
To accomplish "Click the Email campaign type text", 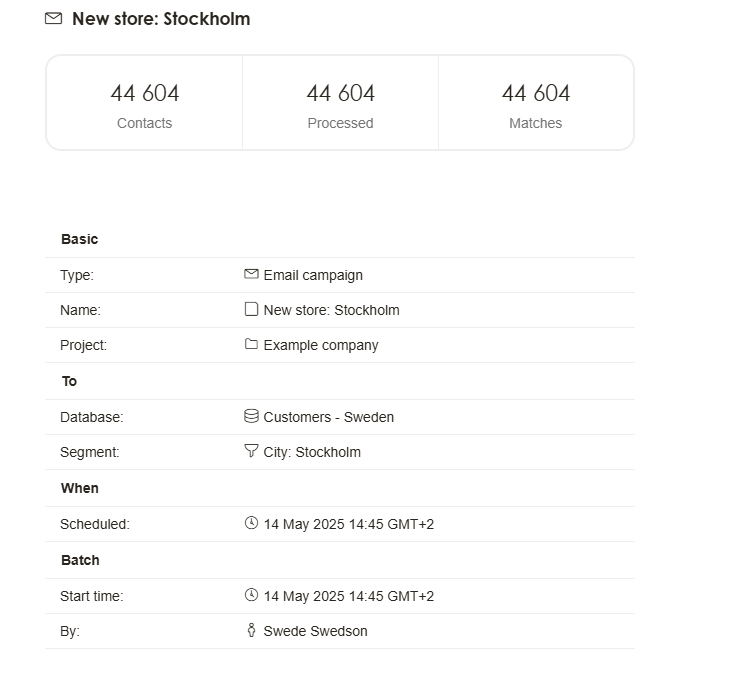I will coord(313,275).
